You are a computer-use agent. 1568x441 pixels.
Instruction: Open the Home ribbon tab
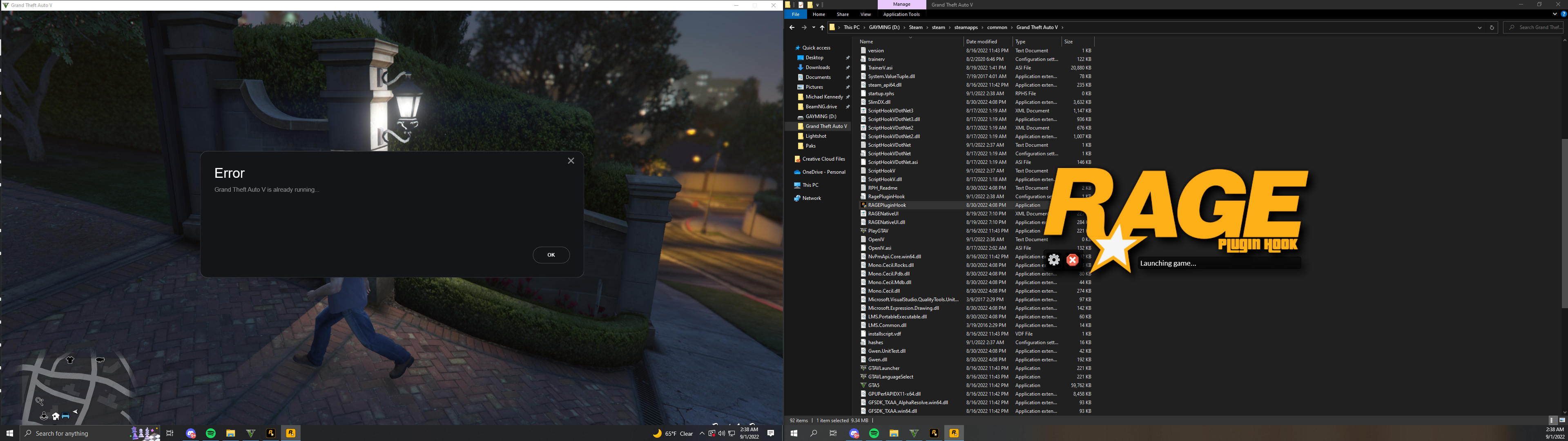point(819,14)
